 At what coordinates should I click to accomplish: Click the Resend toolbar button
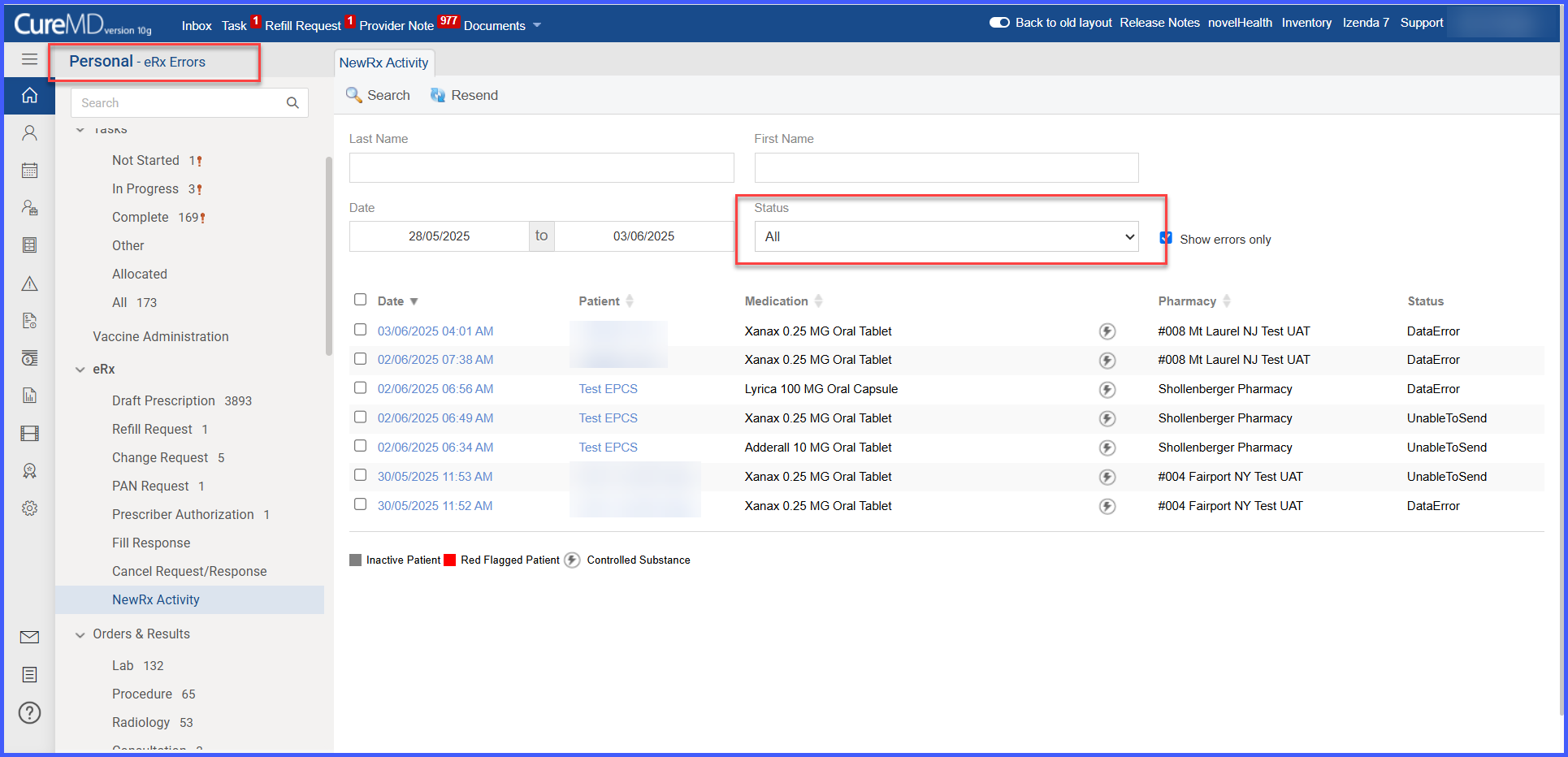464,95
